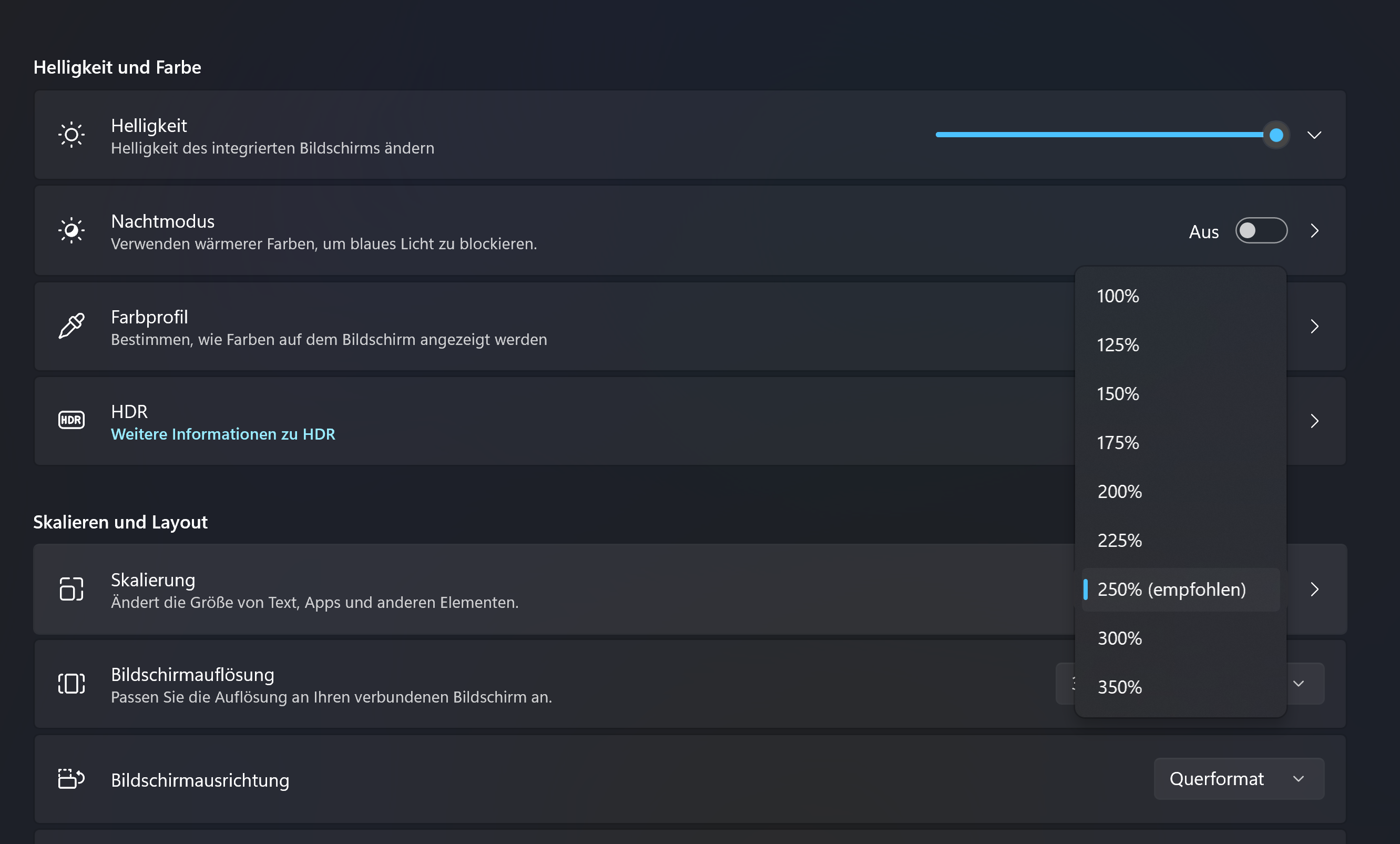
Task: Click the Bildschirmauflösung icon
Action: tap(71, 684)
